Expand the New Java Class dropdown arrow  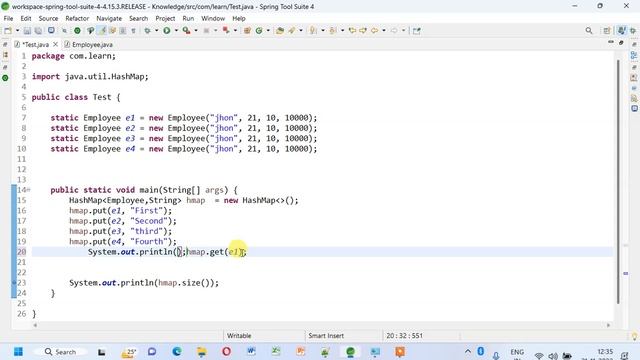point(268,31)
